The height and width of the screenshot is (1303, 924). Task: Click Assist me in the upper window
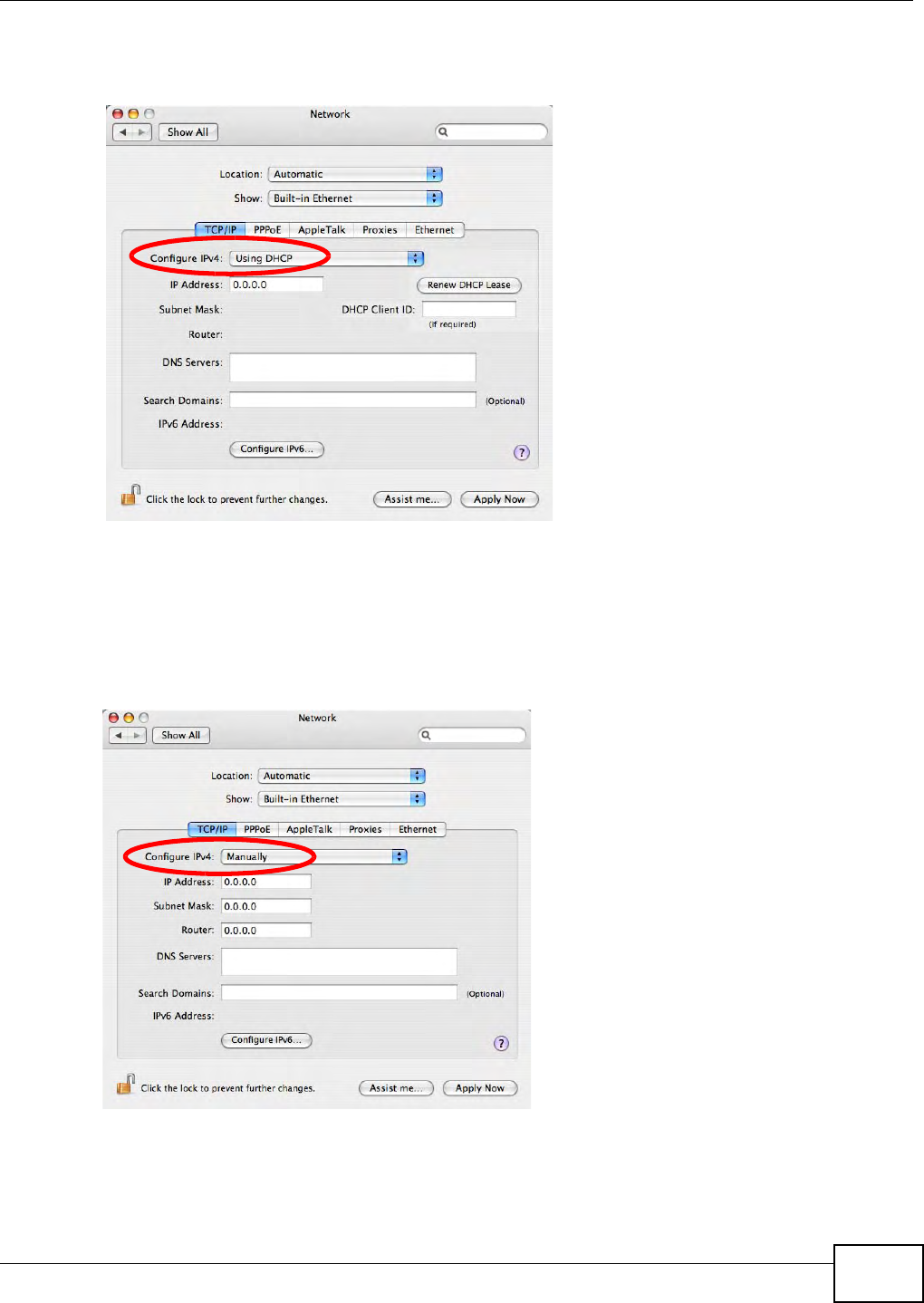click(412, 499)
